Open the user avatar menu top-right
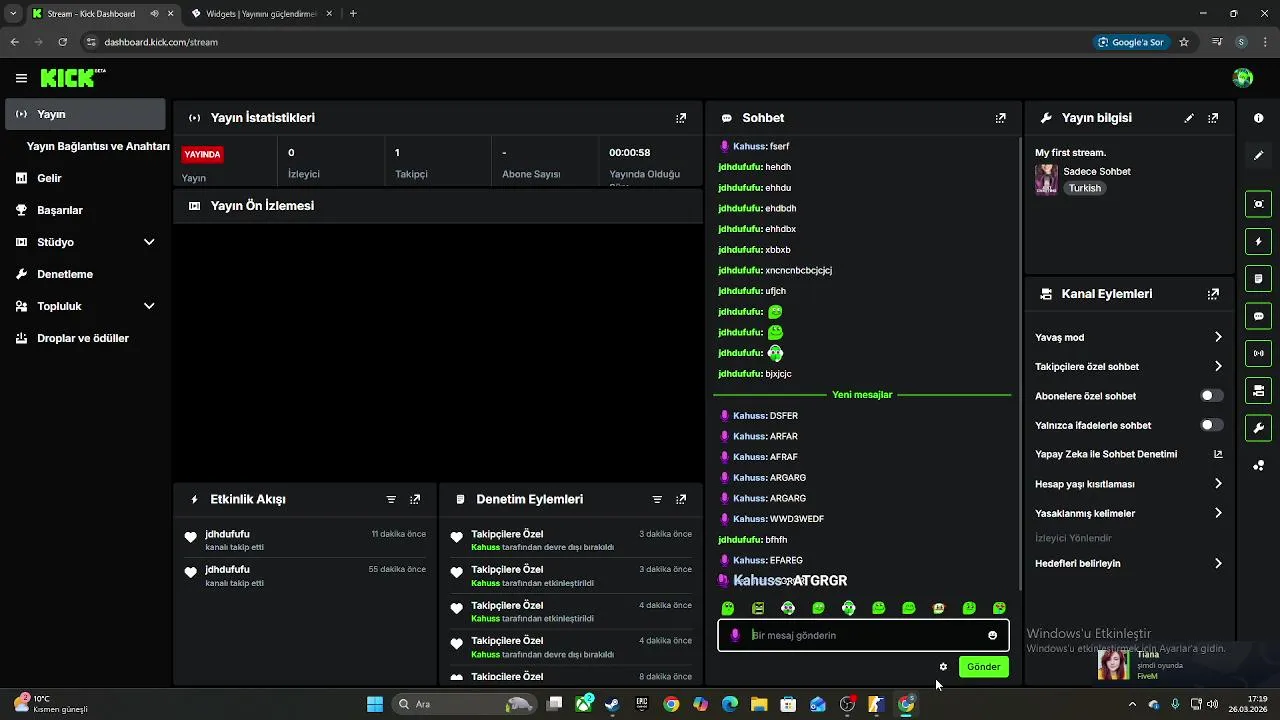1280x720 pixels. tap(1243, 78)
